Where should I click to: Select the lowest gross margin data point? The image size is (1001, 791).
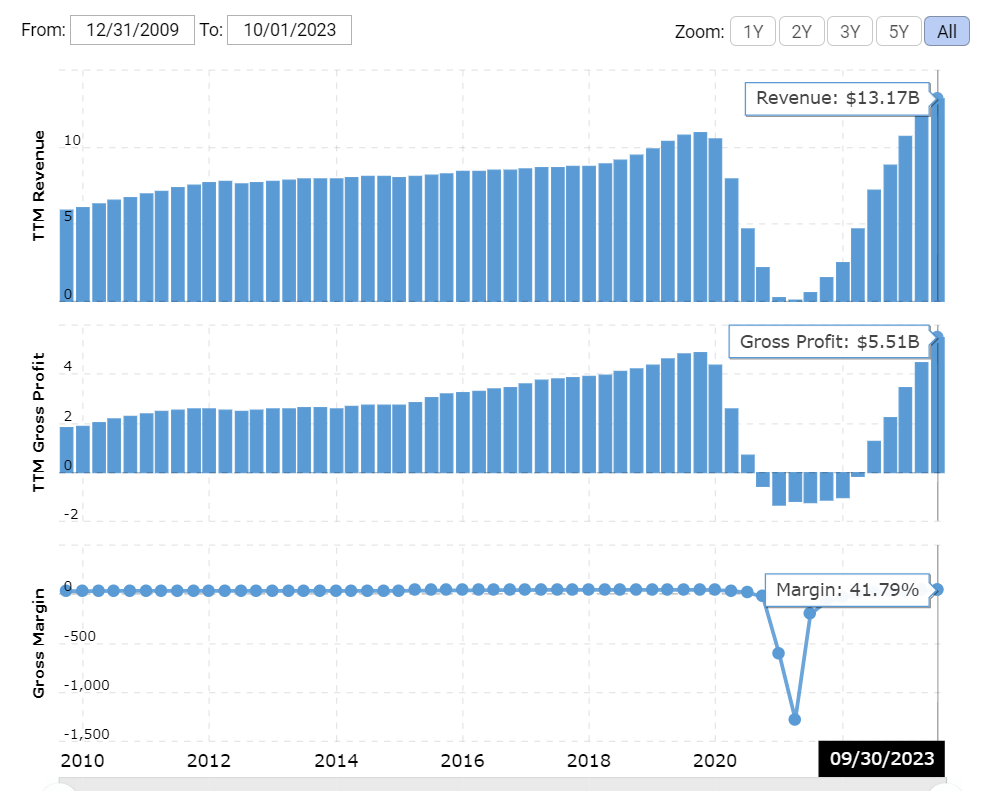tap(795, 719)
